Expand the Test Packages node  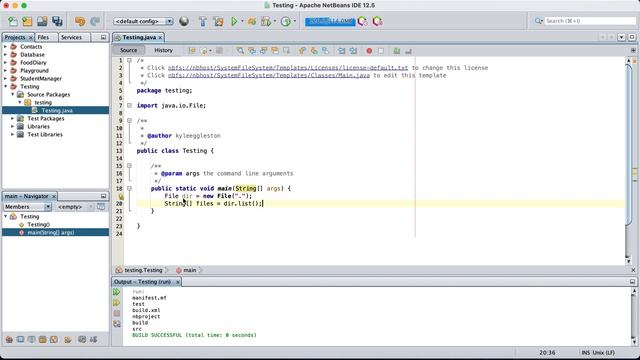pos(13,118)
